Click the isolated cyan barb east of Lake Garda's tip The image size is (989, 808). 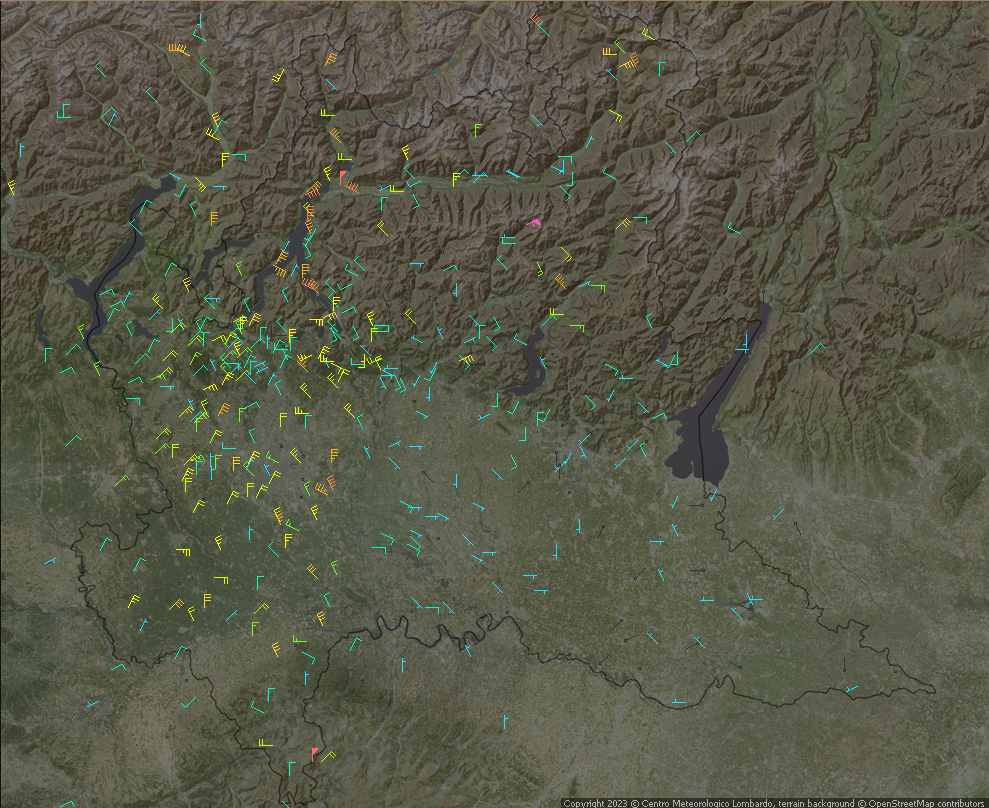pyautogui.click(x=777, y=515)
